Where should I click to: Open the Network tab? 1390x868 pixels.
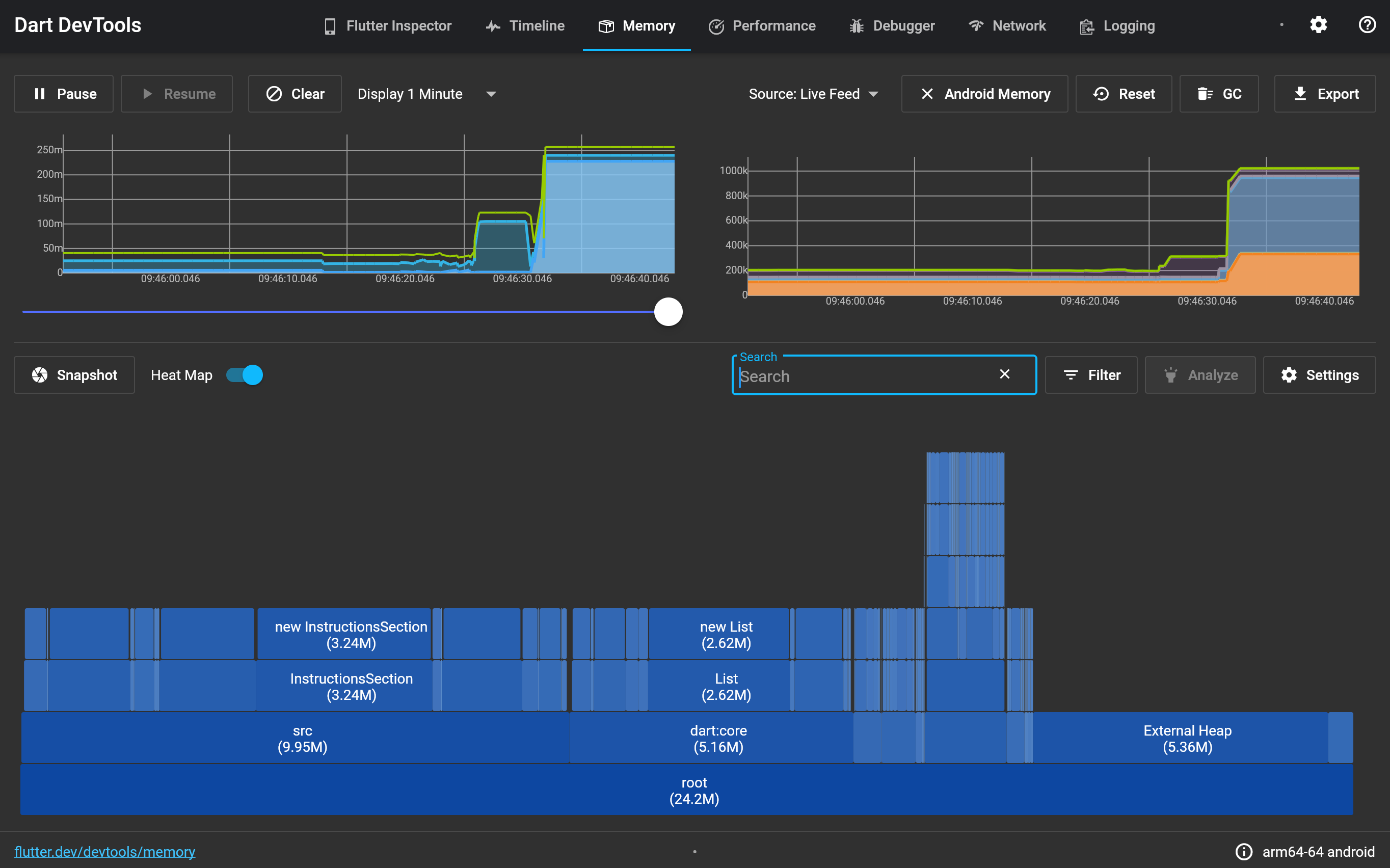click(1007, 26)
